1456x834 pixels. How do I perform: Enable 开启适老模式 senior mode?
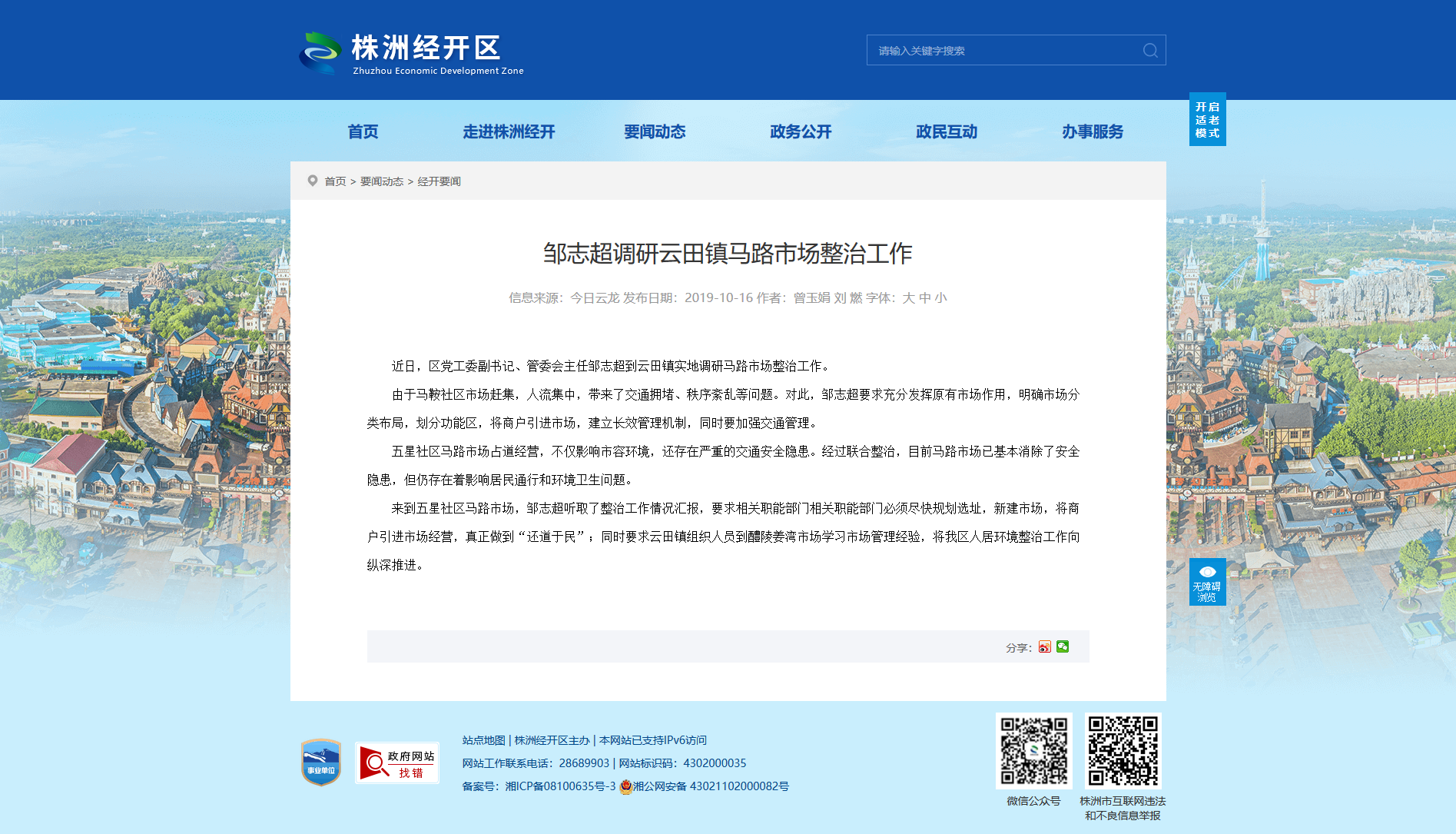[x=1207, y=119]
